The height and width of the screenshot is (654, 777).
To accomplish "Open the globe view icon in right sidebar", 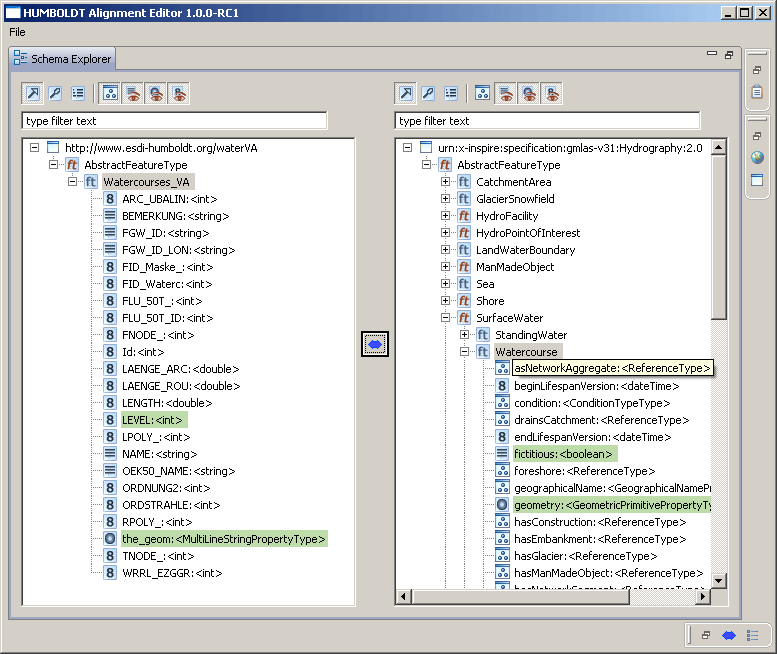I will tap(757, 158).
